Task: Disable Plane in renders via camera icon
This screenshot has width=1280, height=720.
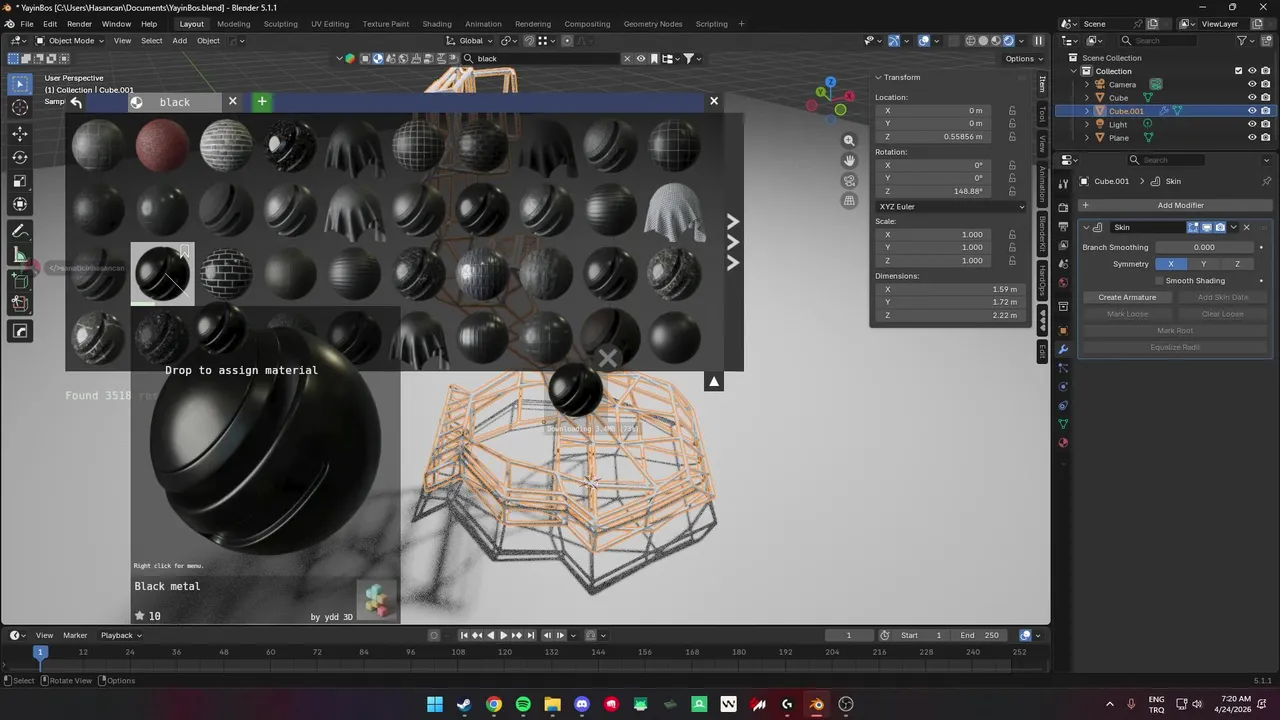Action: click(x=1265, y=137)
